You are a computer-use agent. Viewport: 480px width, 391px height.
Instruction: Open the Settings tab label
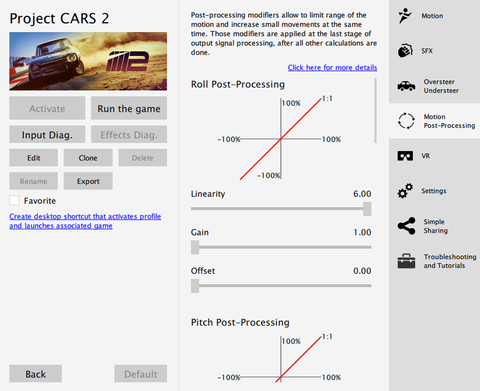tap(434, 191)
